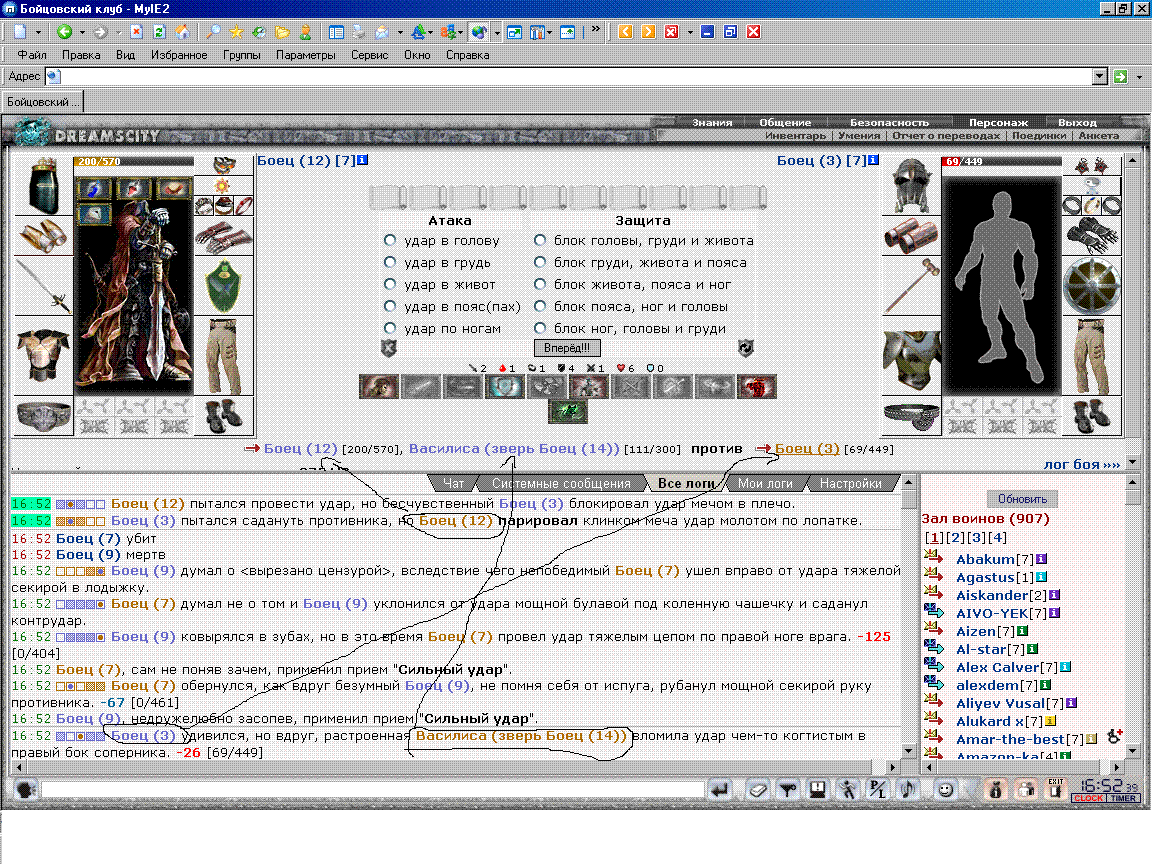This screenshot has height=864, width=1152.
Task: Click the Обновить button
Action: pyautogui.click(x=1022, y=499)
